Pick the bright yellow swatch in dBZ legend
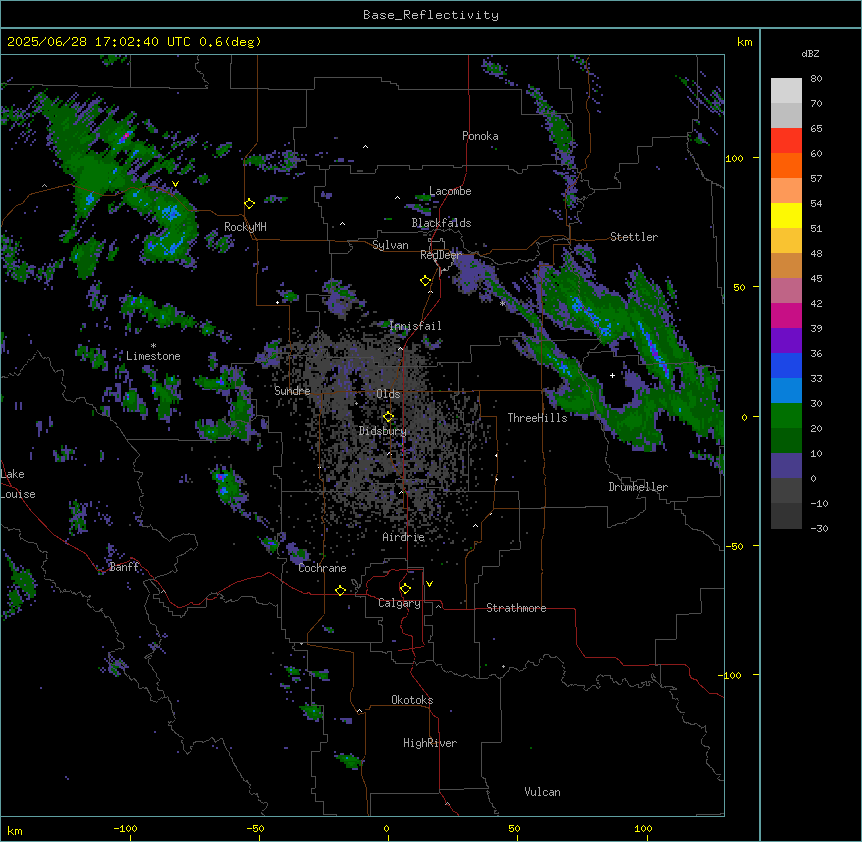Image resolution: width=862 pixels, height=842 pixels. [786, 215]
